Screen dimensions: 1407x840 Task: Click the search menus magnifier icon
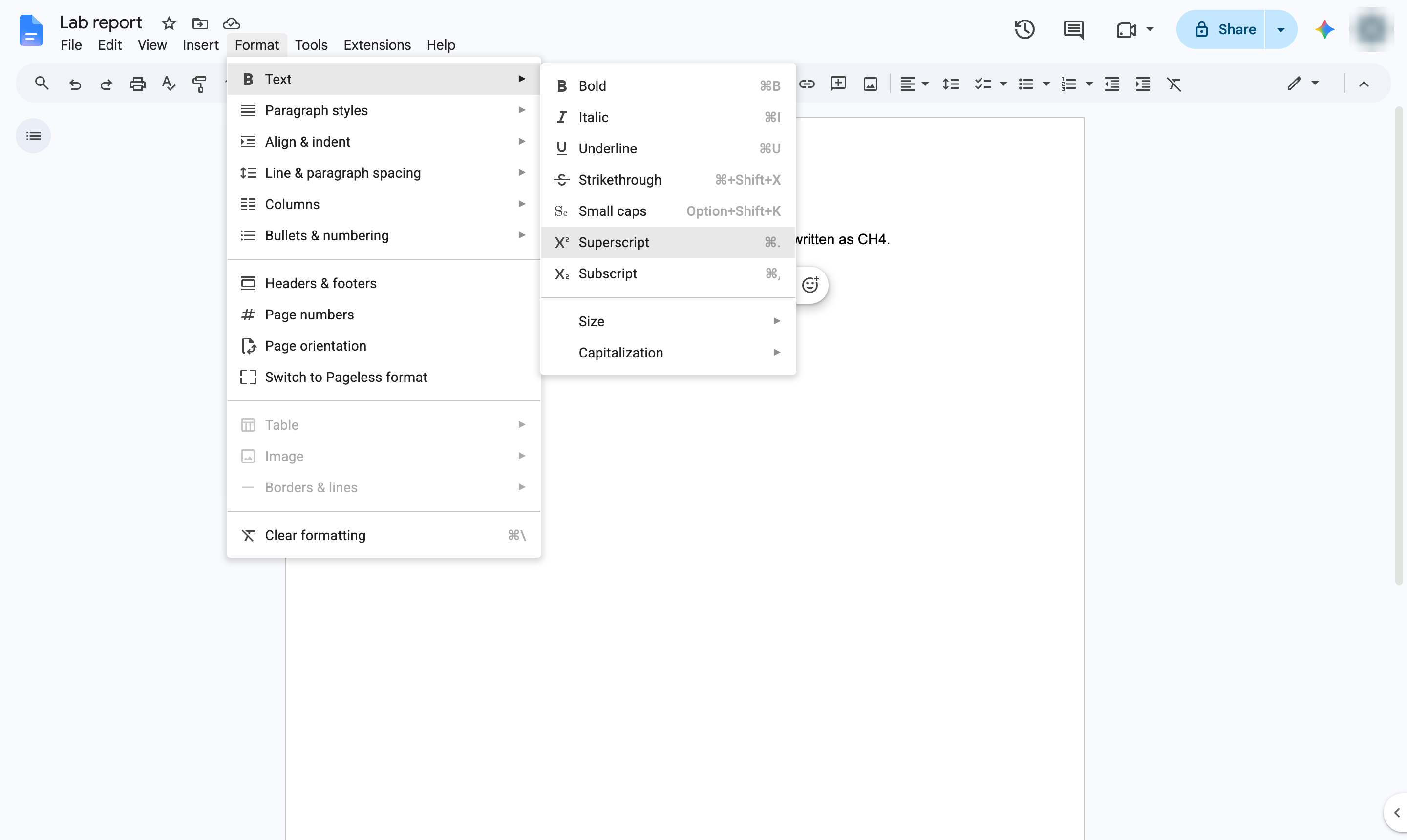[42, 84]
